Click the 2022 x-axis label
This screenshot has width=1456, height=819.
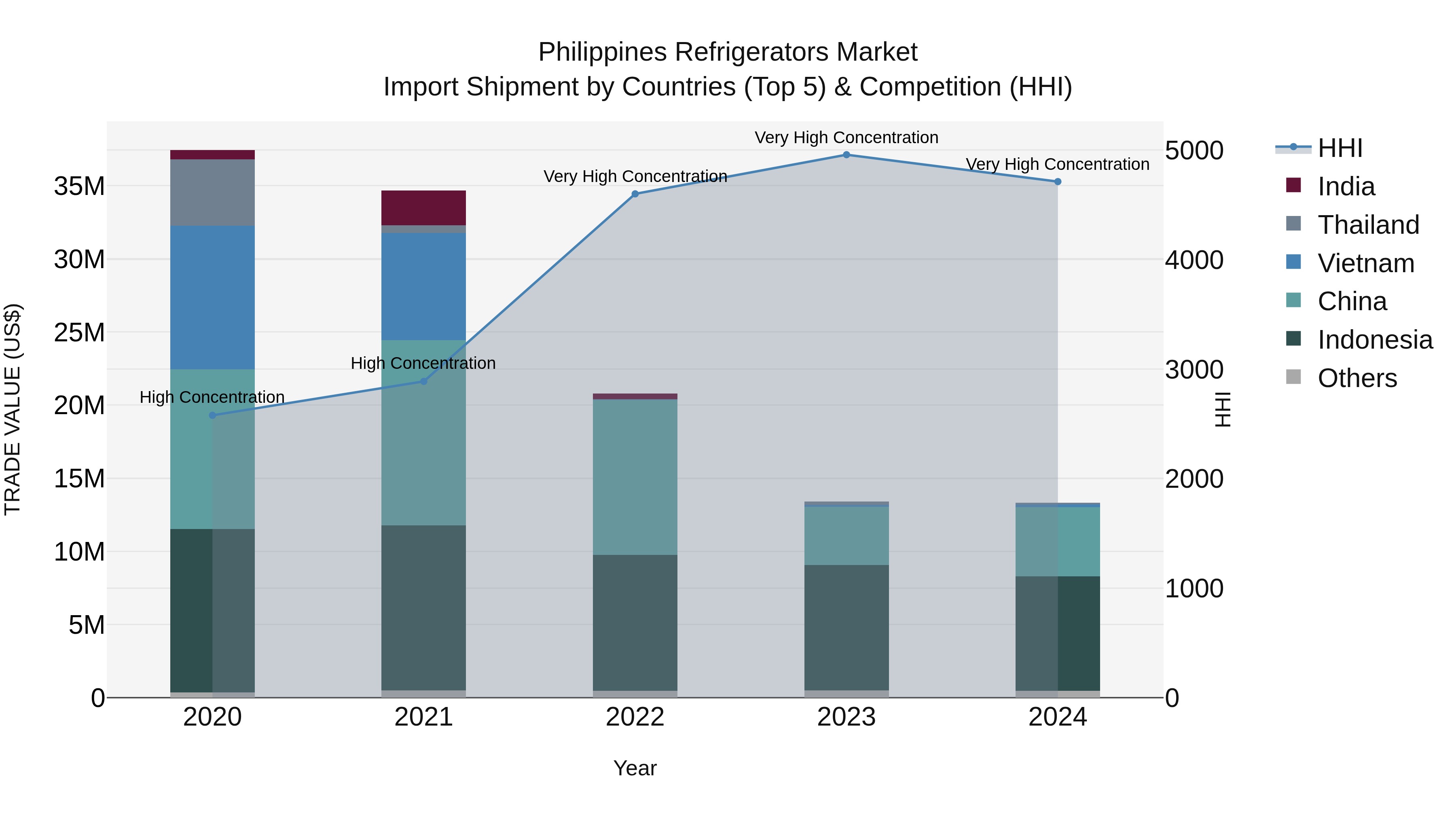pos(635,717)
